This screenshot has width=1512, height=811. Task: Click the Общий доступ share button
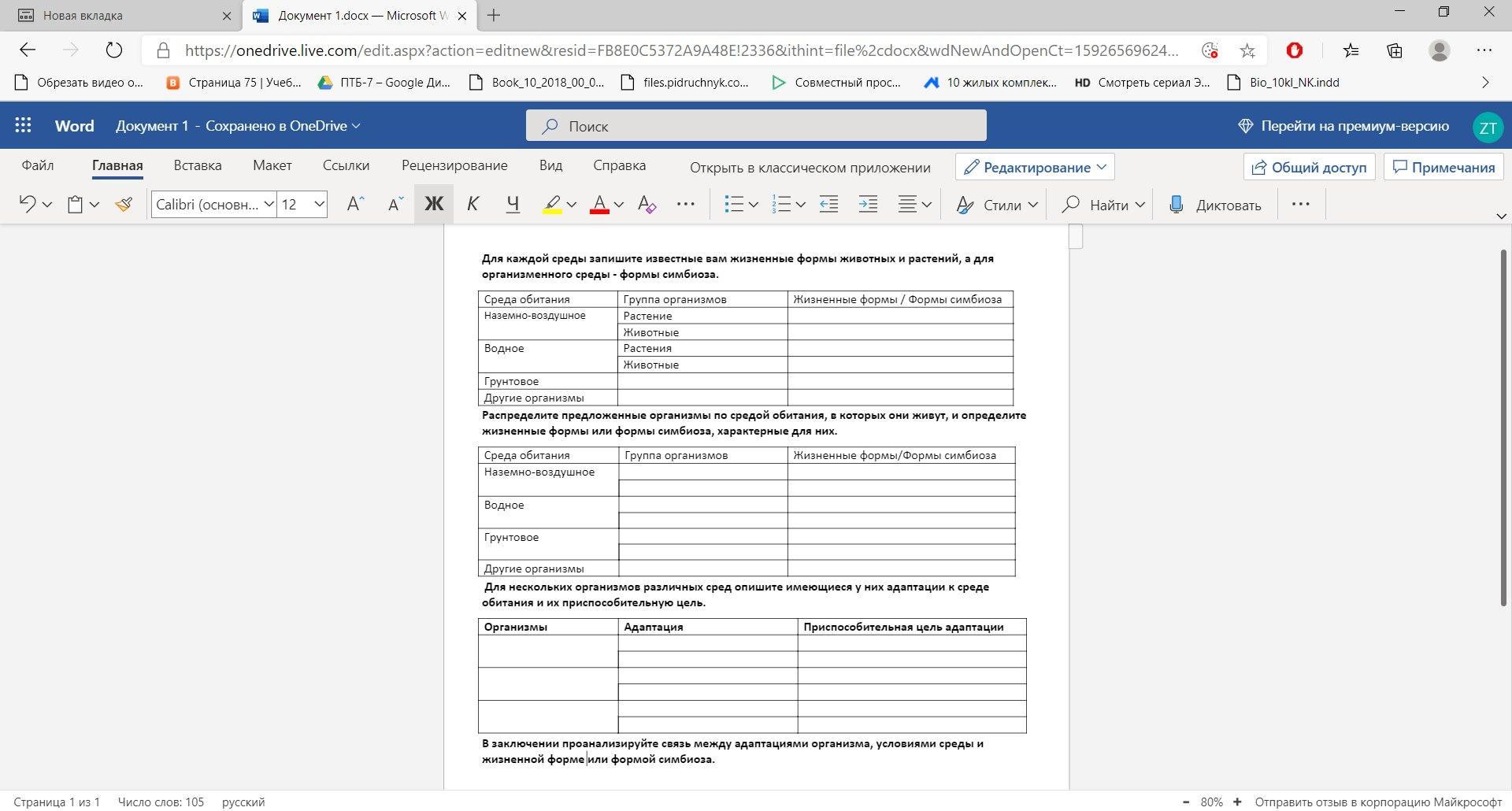(1309, 167)
